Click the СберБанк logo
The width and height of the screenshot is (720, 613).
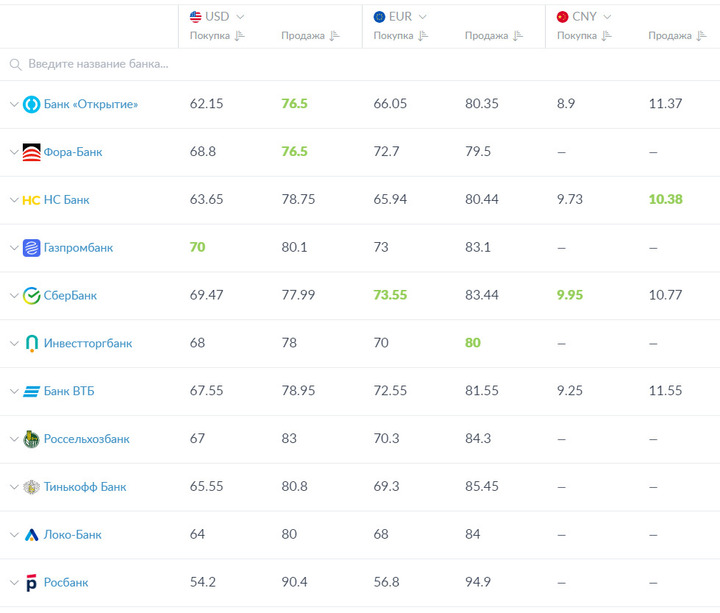click(x=32, y=296)
